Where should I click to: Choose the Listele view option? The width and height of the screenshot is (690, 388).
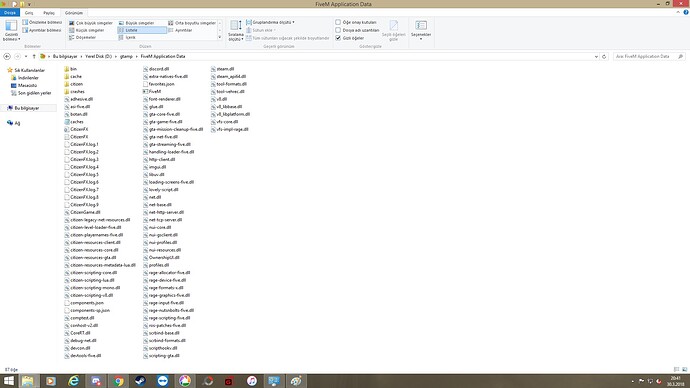click(142, 30)
